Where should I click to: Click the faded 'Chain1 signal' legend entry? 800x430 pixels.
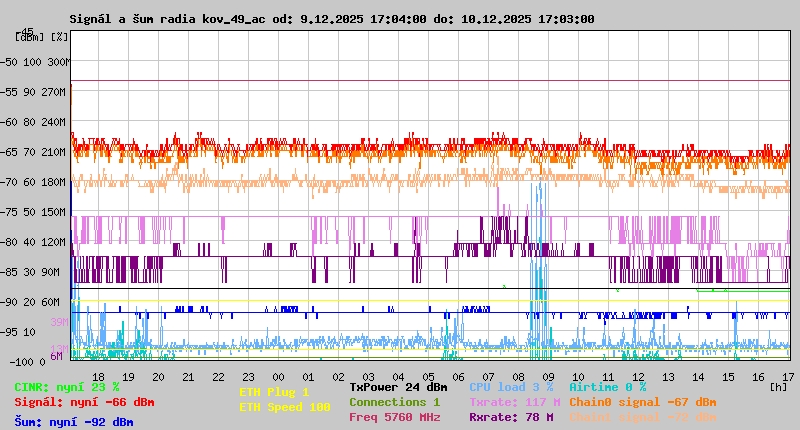[x=642, y=416]
